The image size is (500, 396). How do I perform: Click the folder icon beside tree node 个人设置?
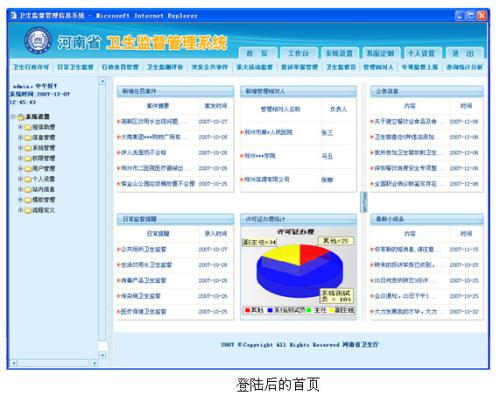[28, 179]
